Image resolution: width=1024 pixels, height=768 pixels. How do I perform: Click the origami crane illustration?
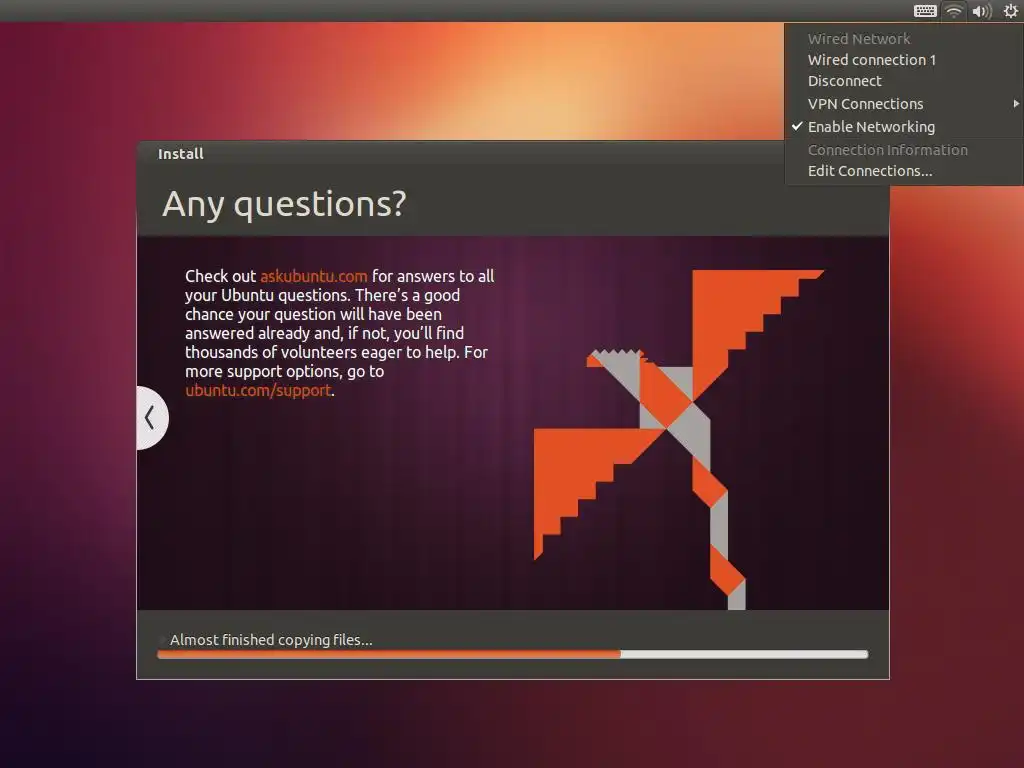679,439
